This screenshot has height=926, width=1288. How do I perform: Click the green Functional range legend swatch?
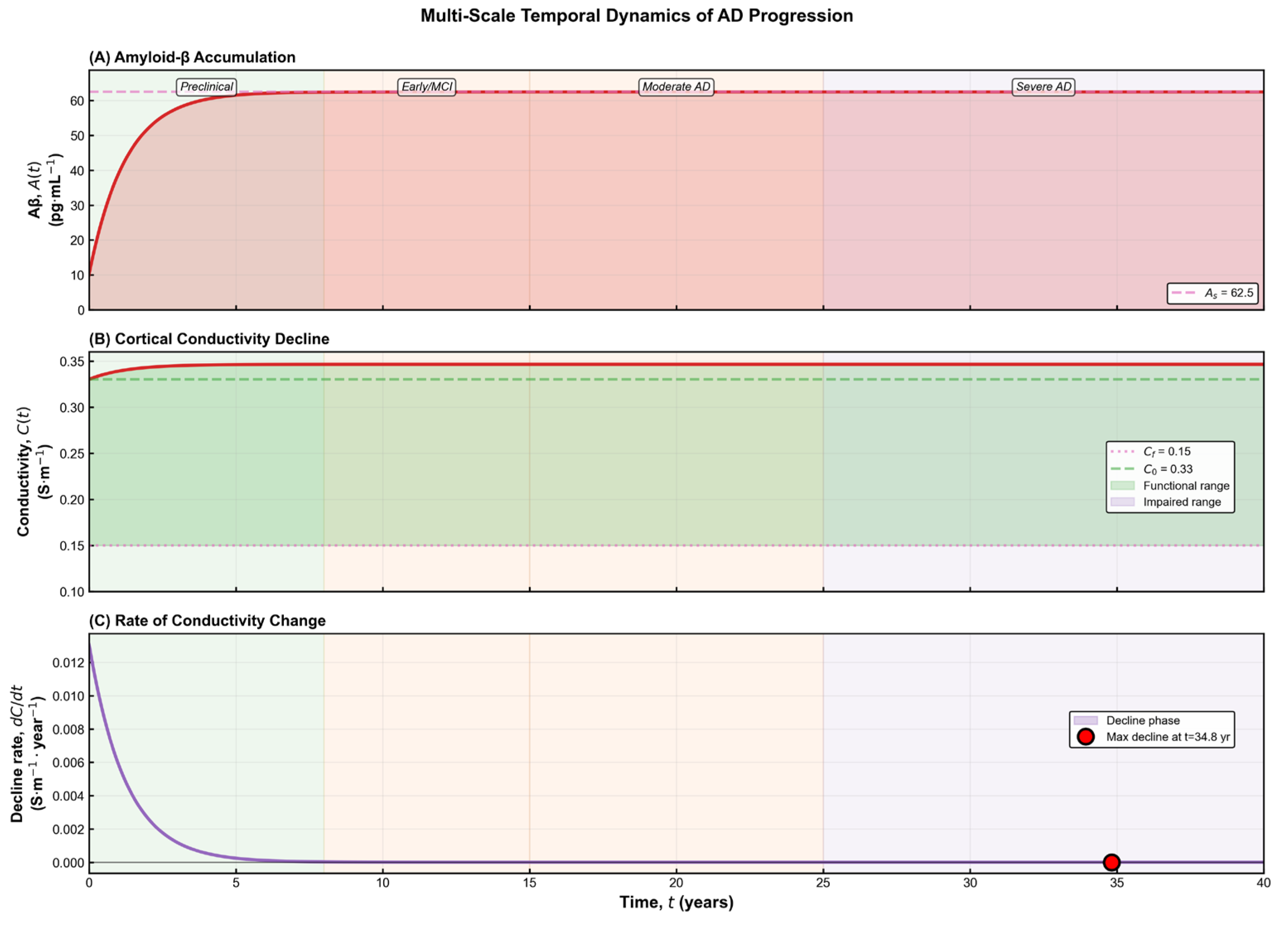coord(1122,486)
